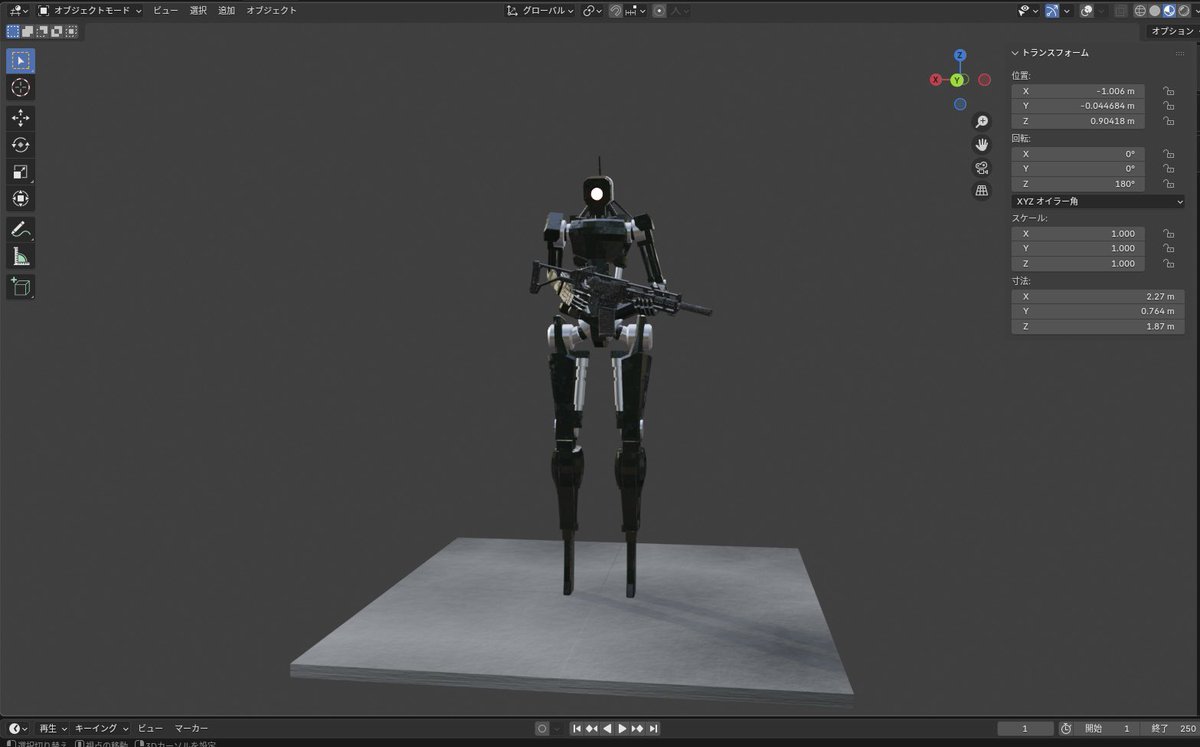1200x747 pixels.
Task: Open the グローバル orientation dropdown
Action: (x=540, y=11)
